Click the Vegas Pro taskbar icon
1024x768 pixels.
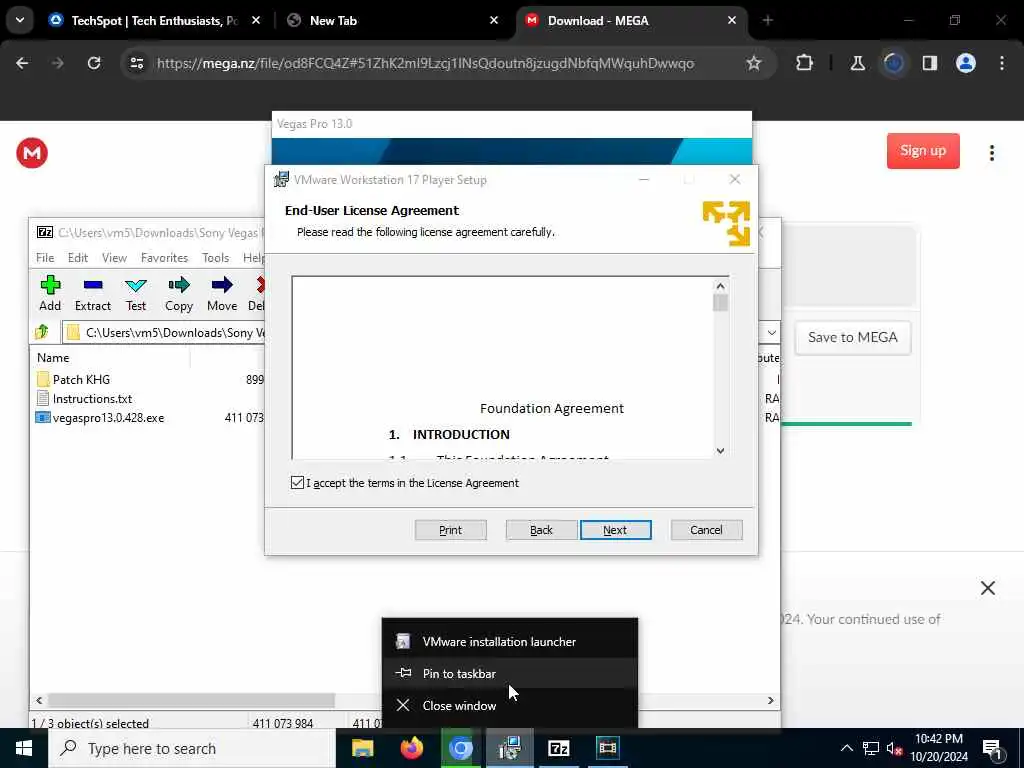(x=607, y=748)
